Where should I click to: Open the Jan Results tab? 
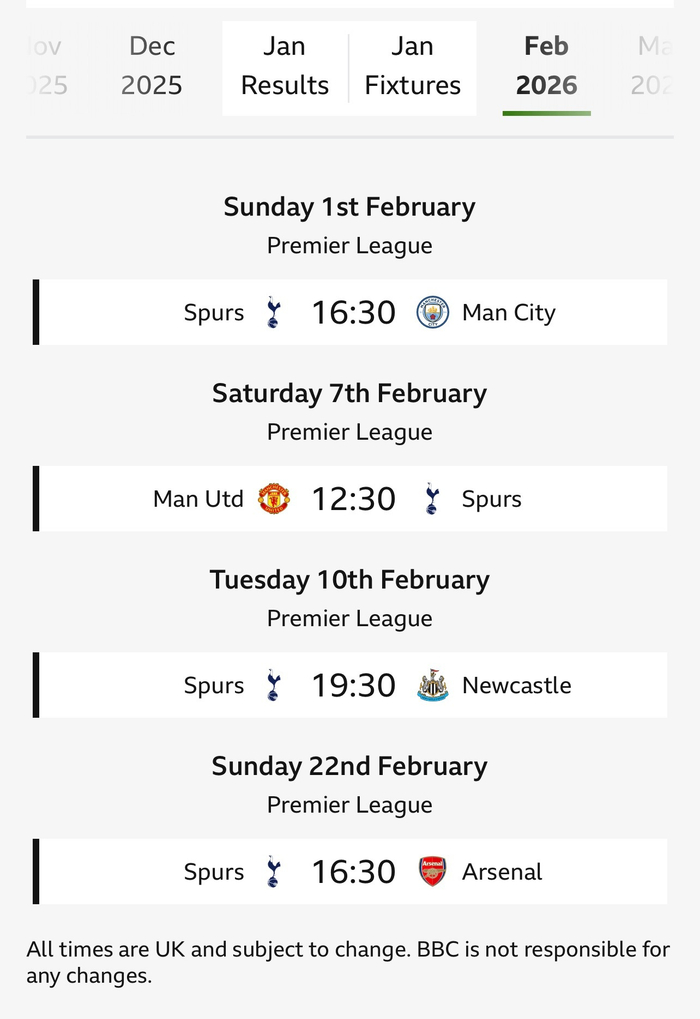click(x=285, y=66)
